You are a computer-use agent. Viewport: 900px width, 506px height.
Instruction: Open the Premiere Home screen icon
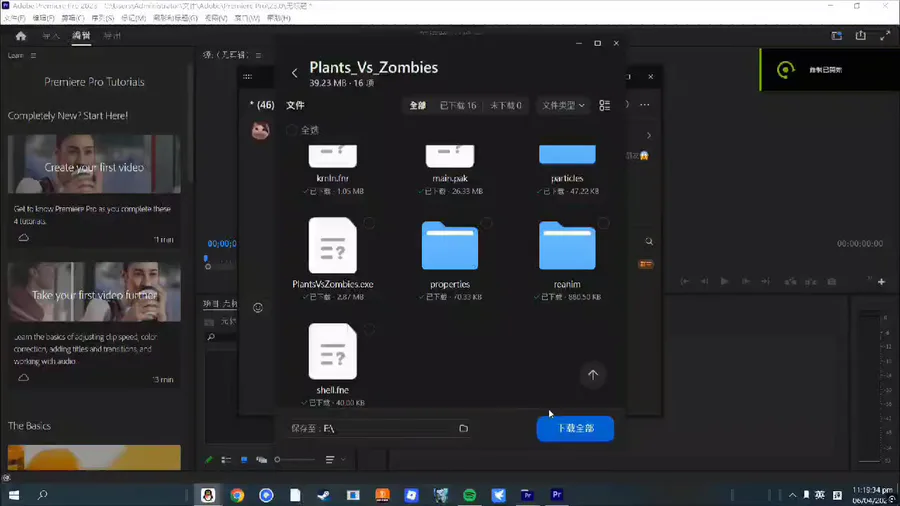[21, 36]
